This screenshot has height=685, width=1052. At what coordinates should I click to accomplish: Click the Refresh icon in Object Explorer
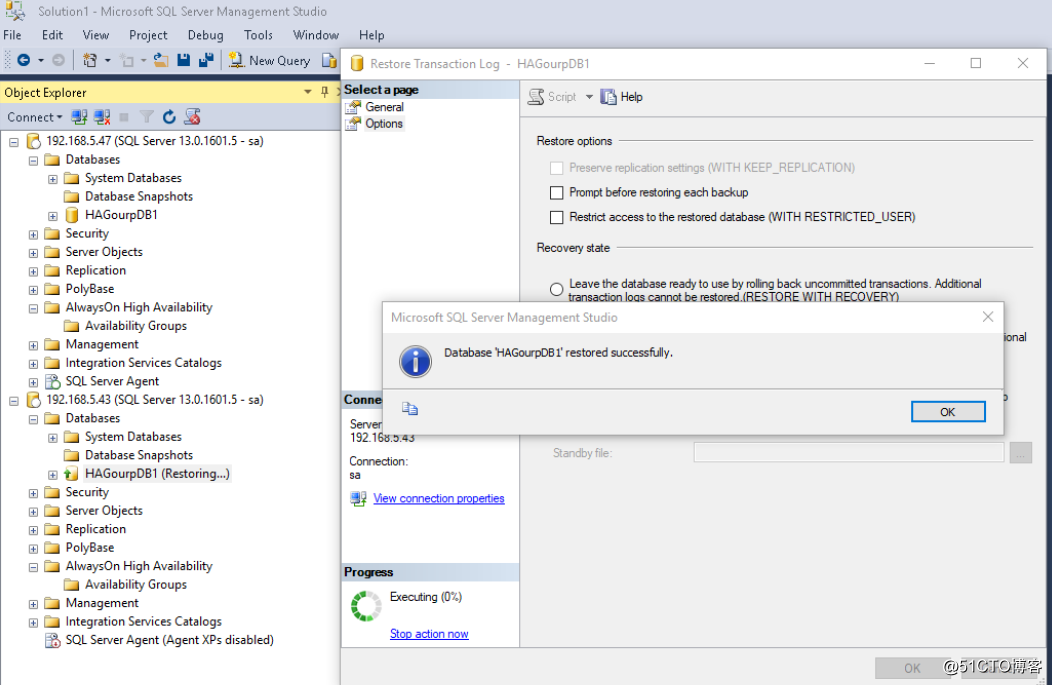[x=169, y=117]
